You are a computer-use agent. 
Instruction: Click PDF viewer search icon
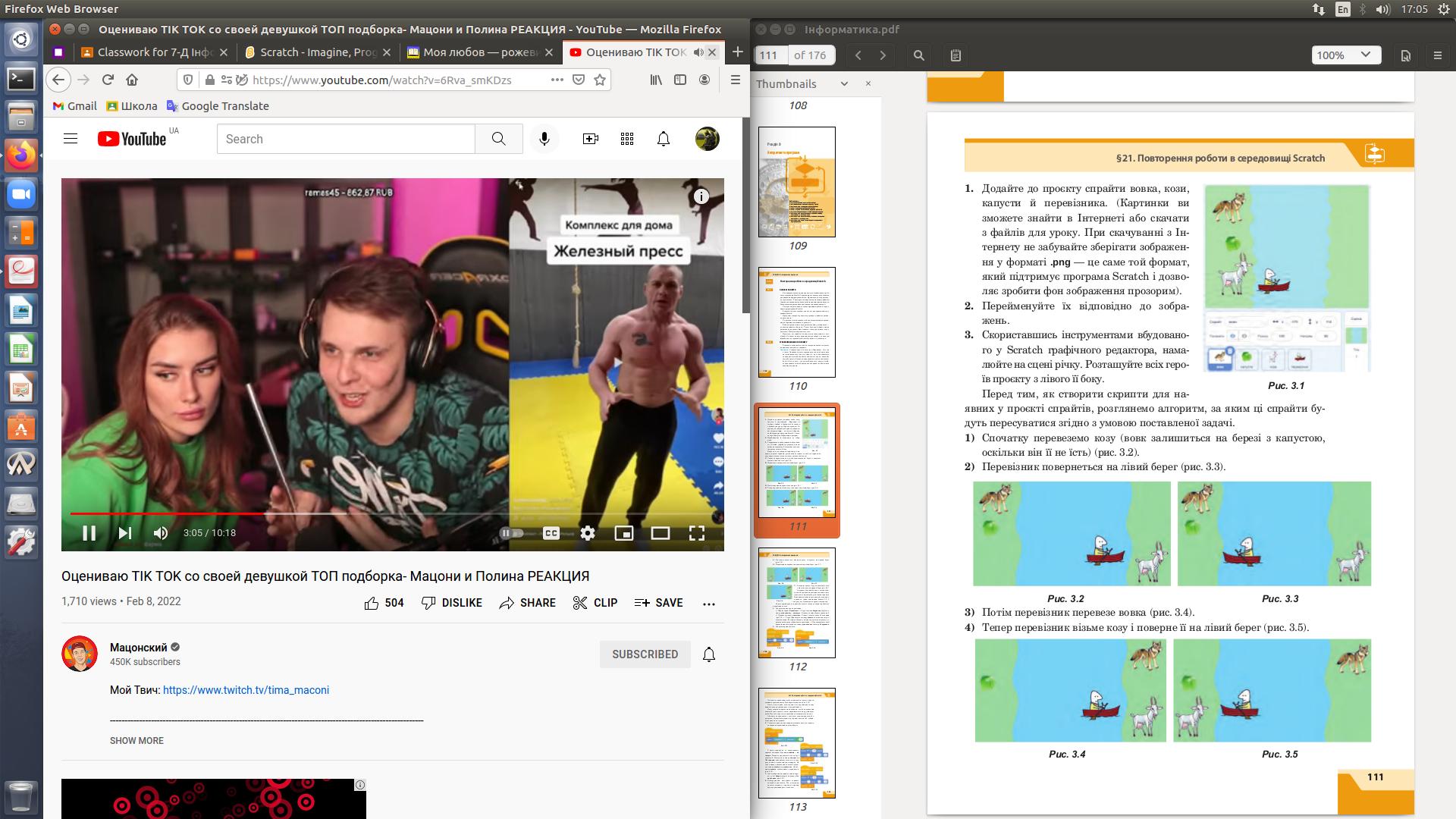[x=918, y=55]
